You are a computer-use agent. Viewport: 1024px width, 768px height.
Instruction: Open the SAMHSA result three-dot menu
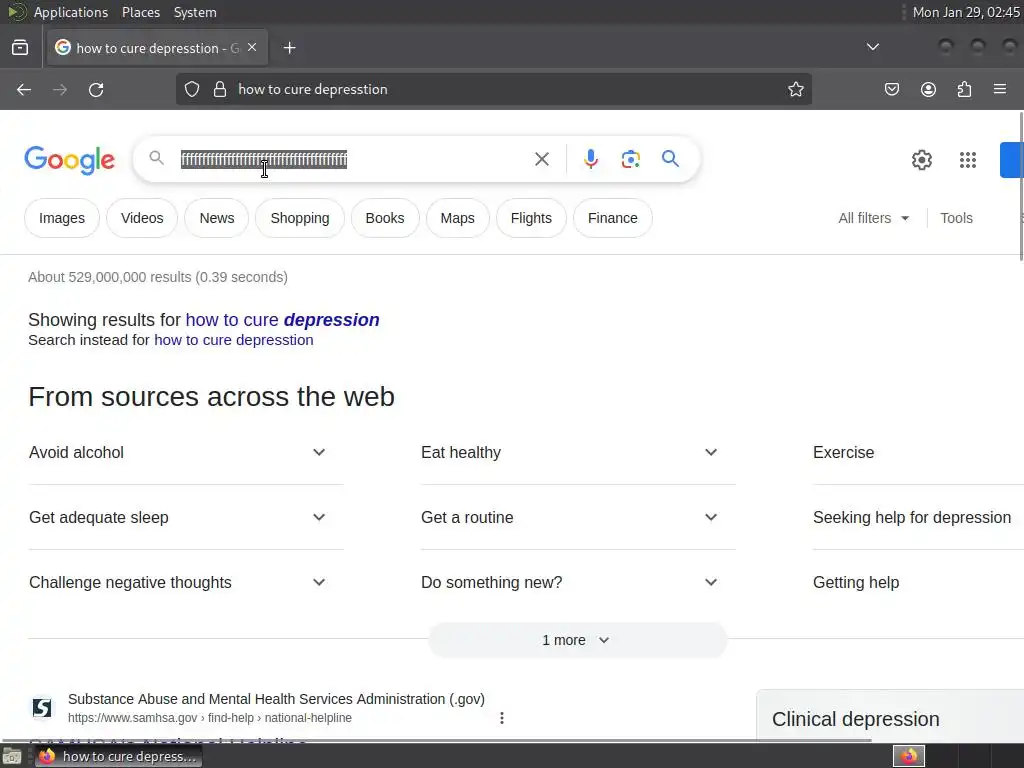tap(502, 718)
